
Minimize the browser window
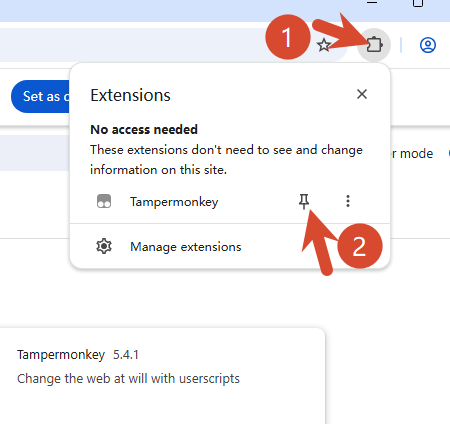tap(372, 3)
